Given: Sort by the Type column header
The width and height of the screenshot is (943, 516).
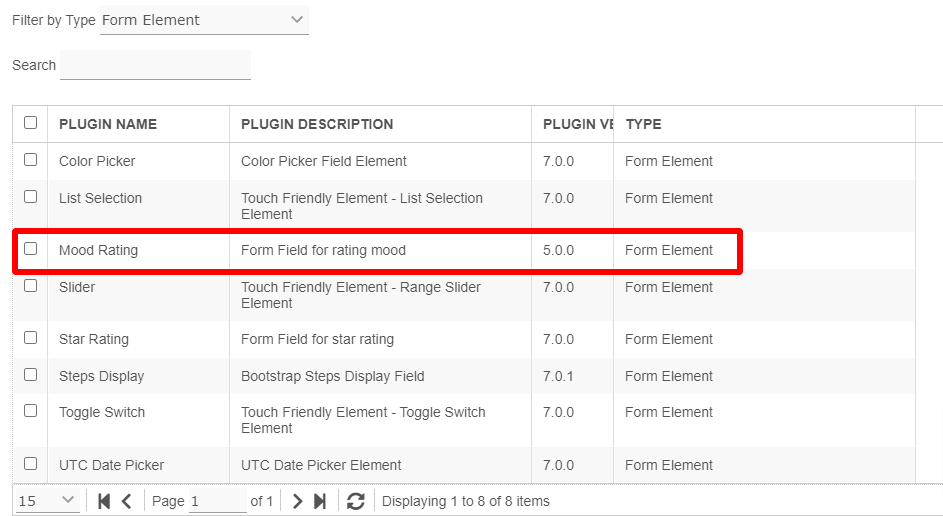Looking at the screenshot, I should (644, 124).
